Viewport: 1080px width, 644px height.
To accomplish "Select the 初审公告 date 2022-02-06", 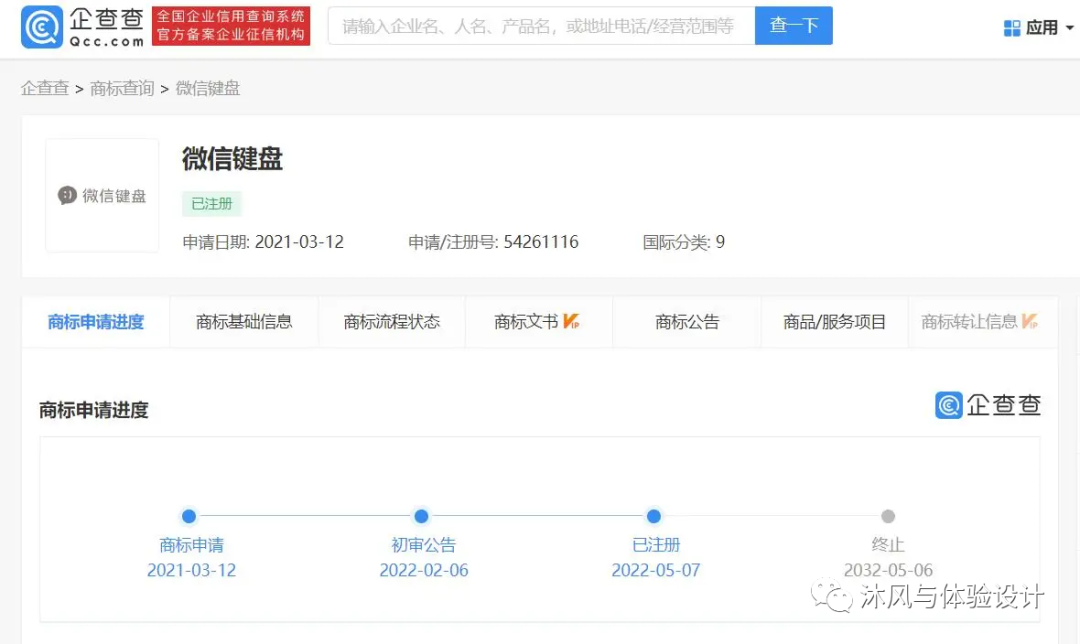I will pos(424,570).
